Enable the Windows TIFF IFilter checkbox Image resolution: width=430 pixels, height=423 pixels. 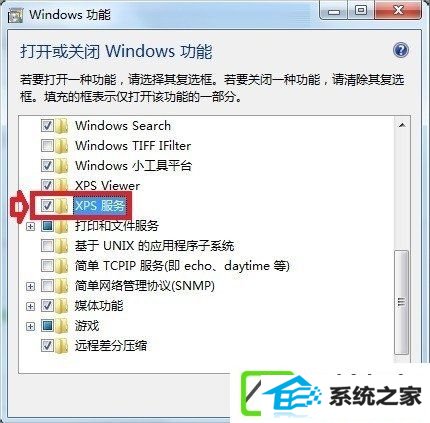(x=47, y=146)
